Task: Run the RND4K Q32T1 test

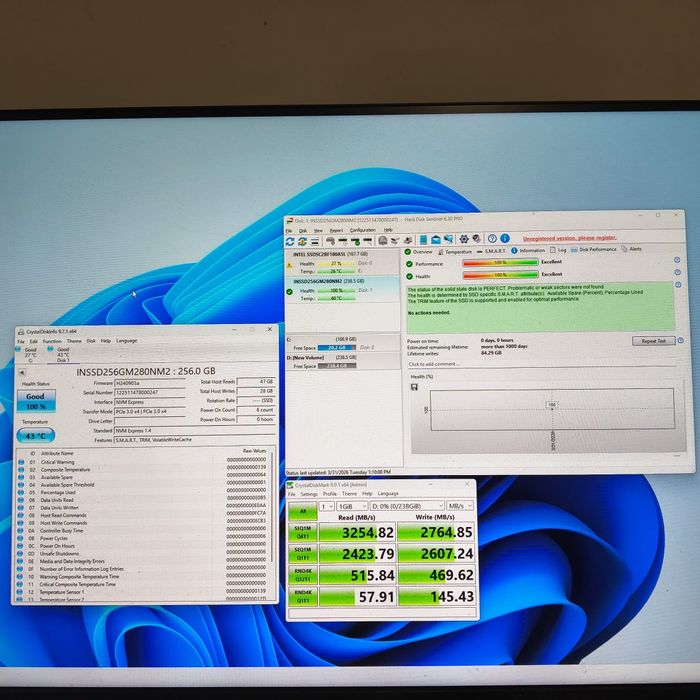Action: pos(302,575)
